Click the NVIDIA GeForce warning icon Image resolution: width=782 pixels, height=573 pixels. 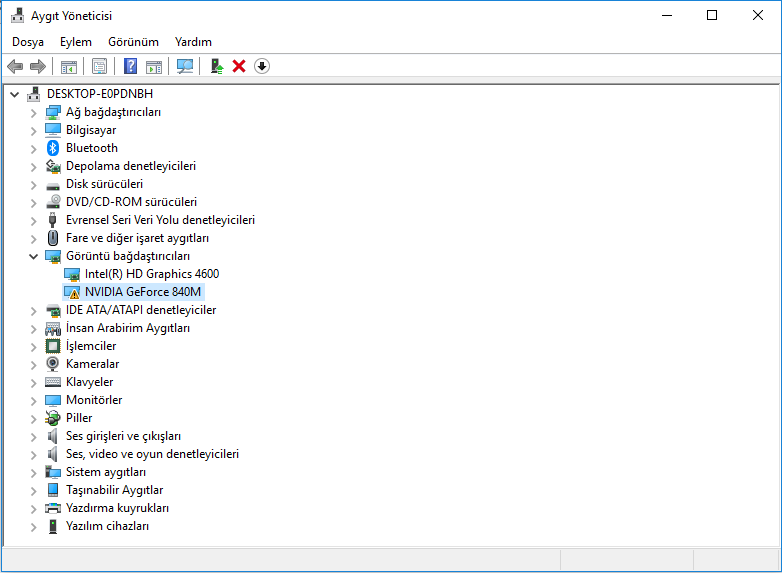[x=72, y=292]
